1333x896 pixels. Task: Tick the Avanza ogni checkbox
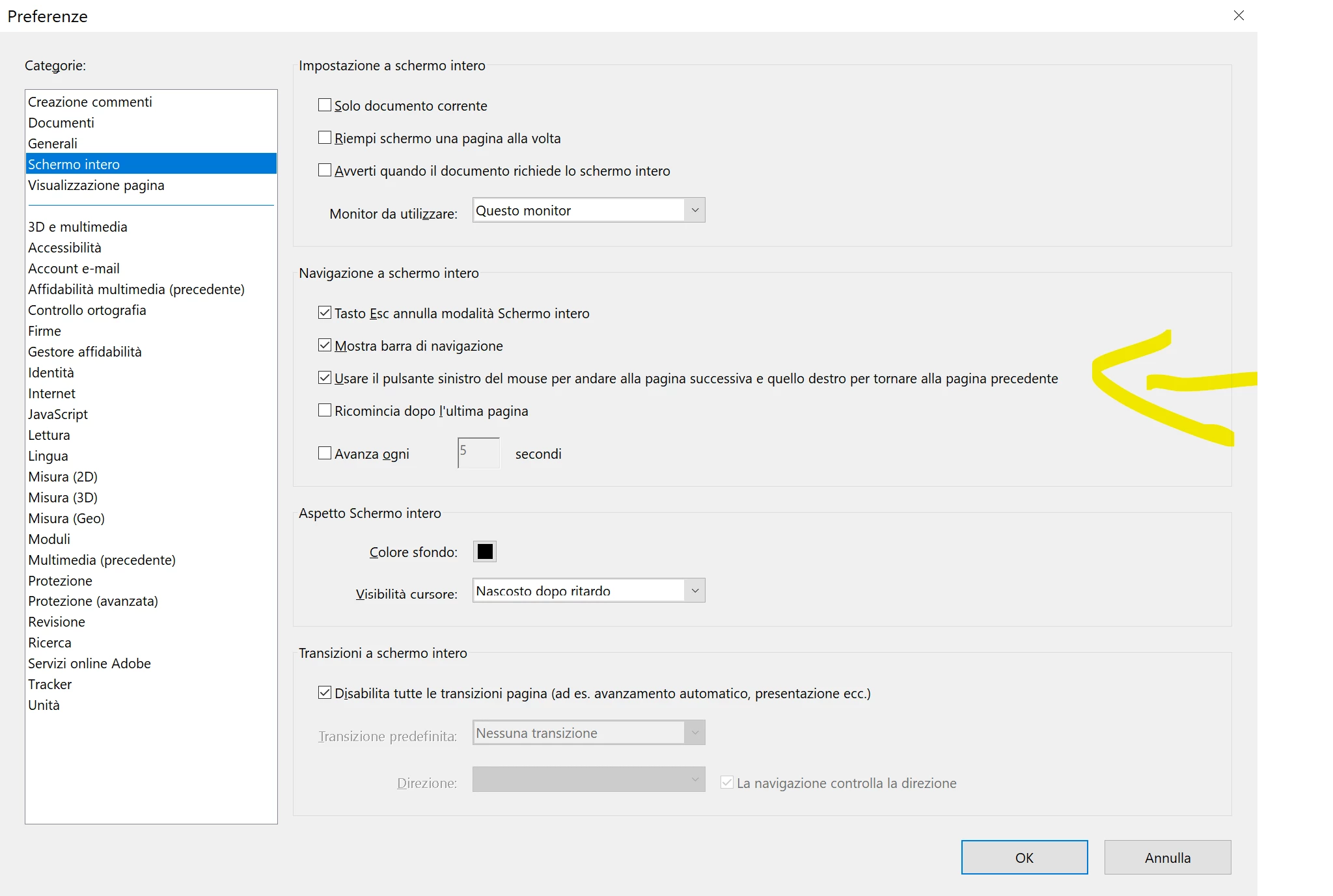(325, 453)
